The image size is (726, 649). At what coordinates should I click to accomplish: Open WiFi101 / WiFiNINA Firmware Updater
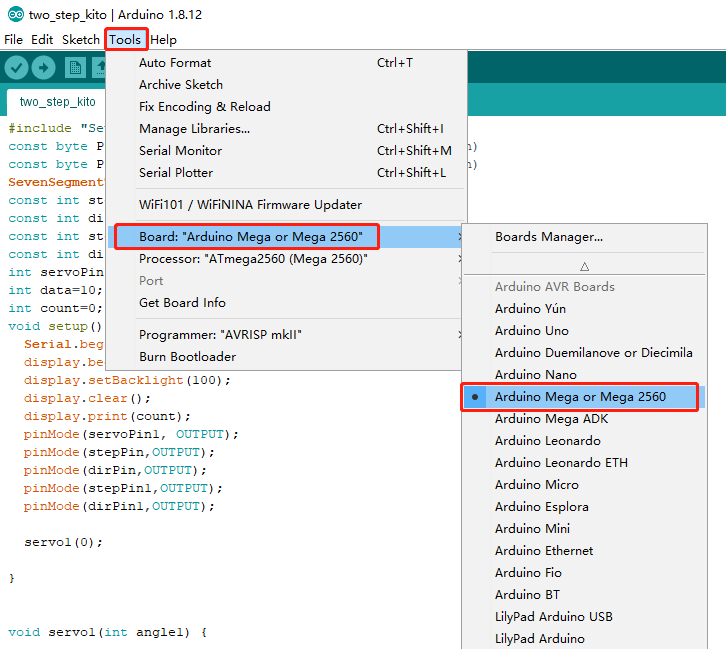click(x=287, y=205)
